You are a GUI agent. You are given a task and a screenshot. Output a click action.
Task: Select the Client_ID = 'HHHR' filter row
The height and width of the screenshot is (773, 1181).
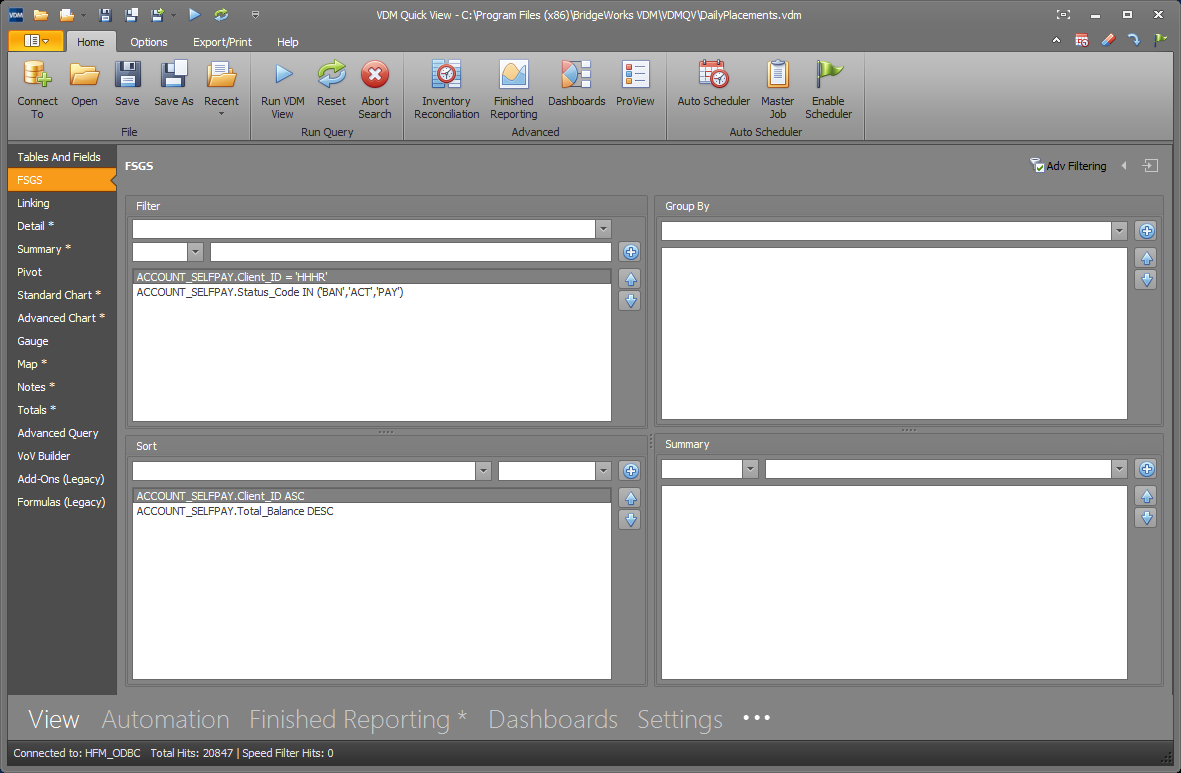[x=372, y=277]
